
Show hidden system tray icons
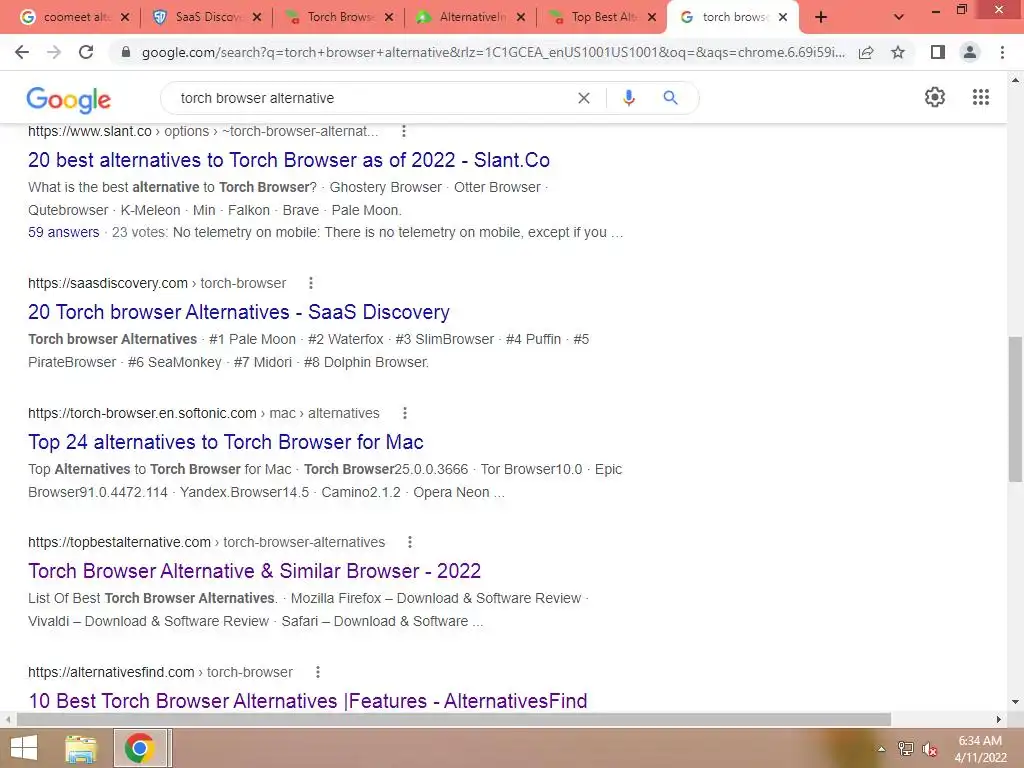[x=881, y=749]
